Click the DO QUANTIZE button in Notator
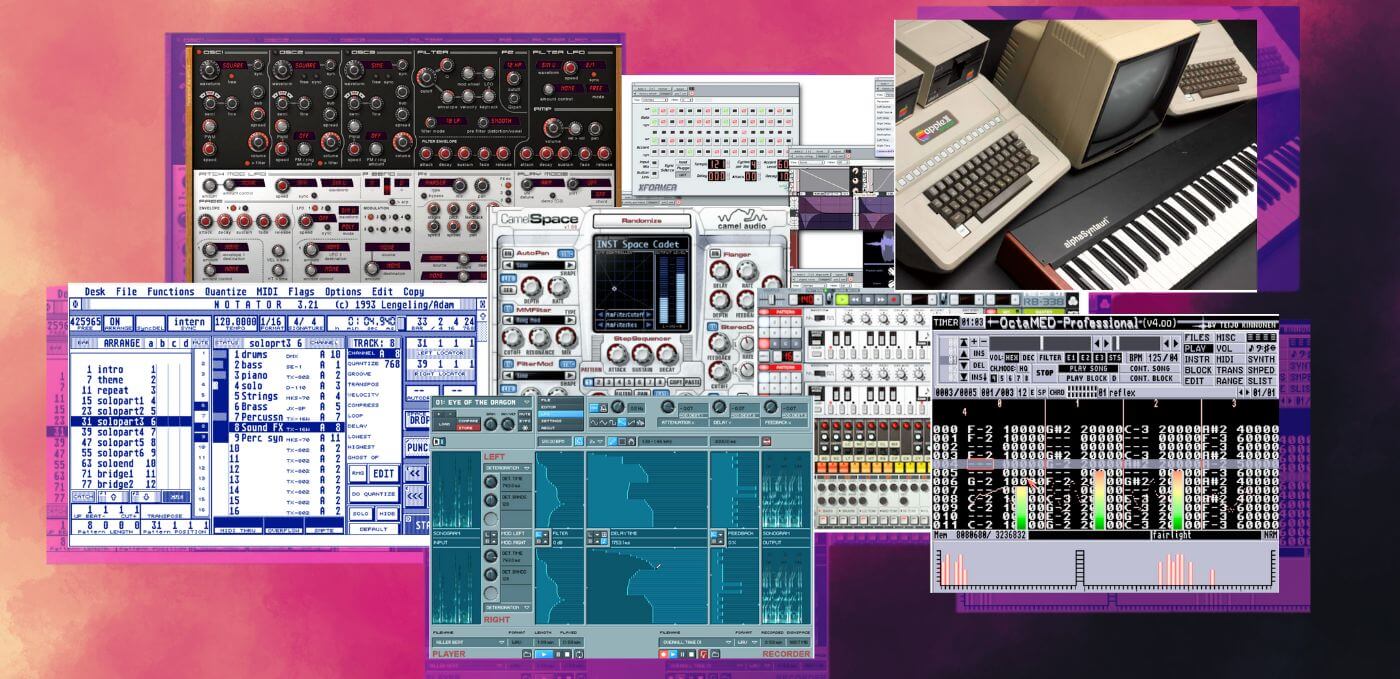Viewport: 1400px width, 679px height. (373, 494)
